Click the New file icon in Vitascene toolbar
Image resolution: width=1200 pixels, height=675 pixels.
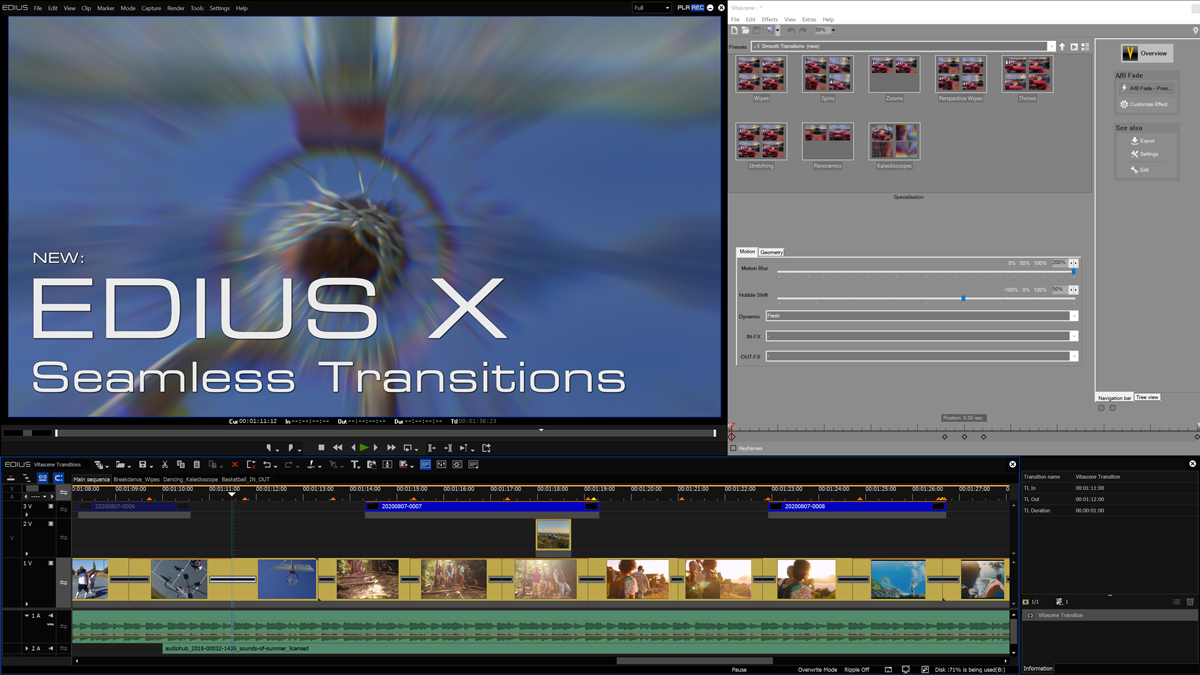734,31
